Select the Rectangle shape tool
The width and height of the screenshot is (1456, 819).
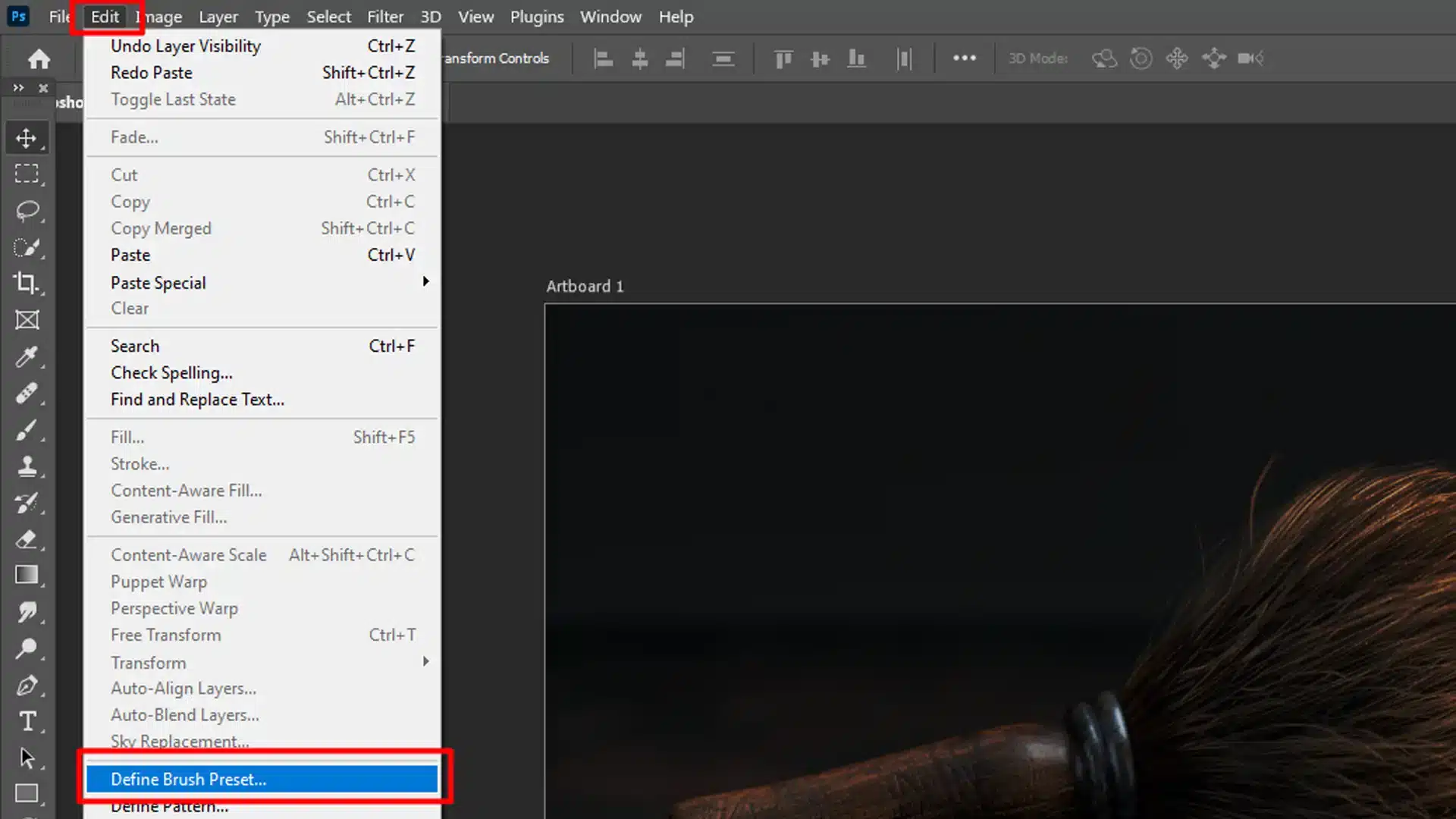(27, 794)
